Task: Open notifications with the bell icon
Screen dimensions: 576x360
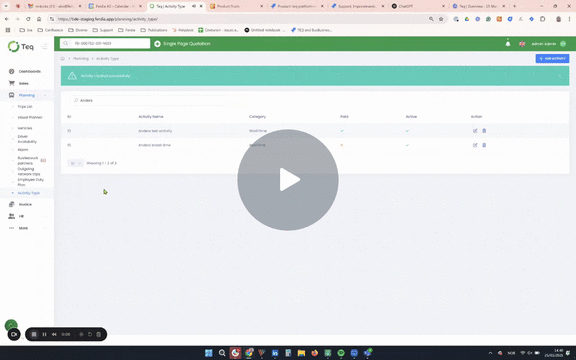Action: pyautogui.click(x=508, y=44)
